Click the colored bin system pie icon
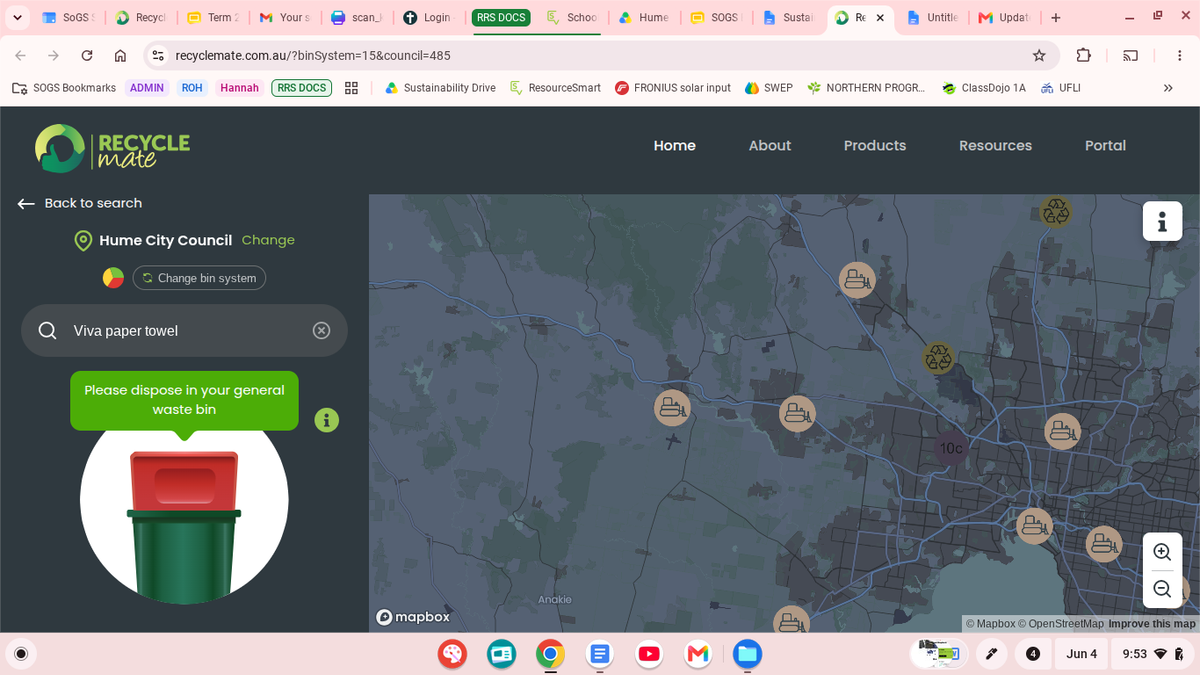Viewport: 1200px width, 675px height. [113, 277]
